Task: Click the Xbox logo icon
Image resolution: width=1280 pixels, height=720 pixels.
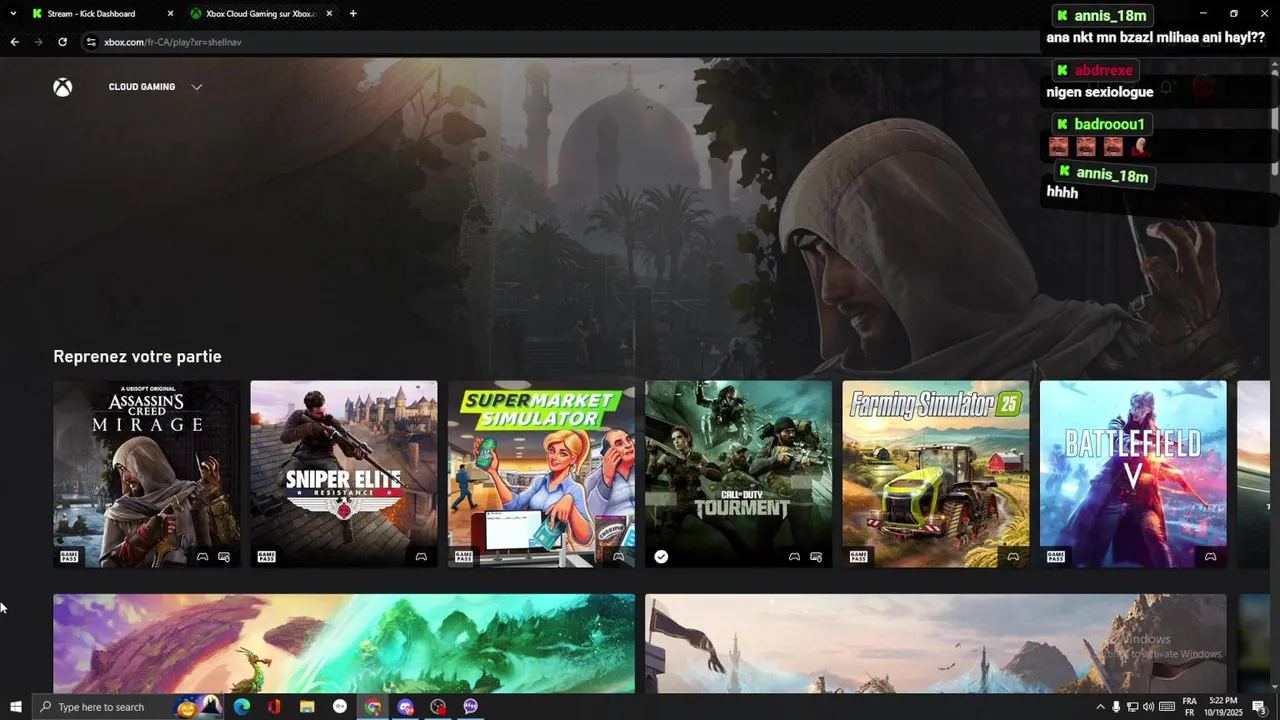Action: pos(63,87)
